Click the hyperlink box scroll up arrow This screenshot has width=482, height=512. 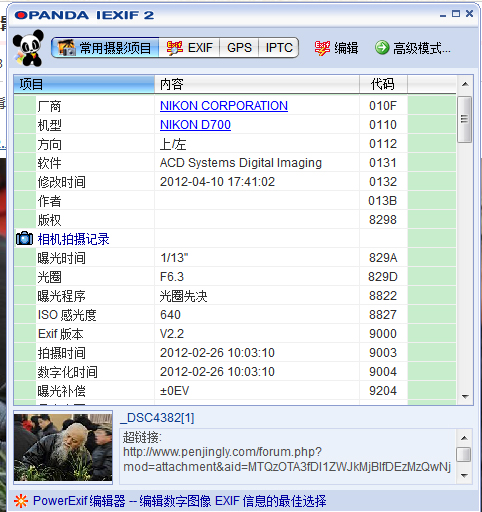tap(464, 438)
